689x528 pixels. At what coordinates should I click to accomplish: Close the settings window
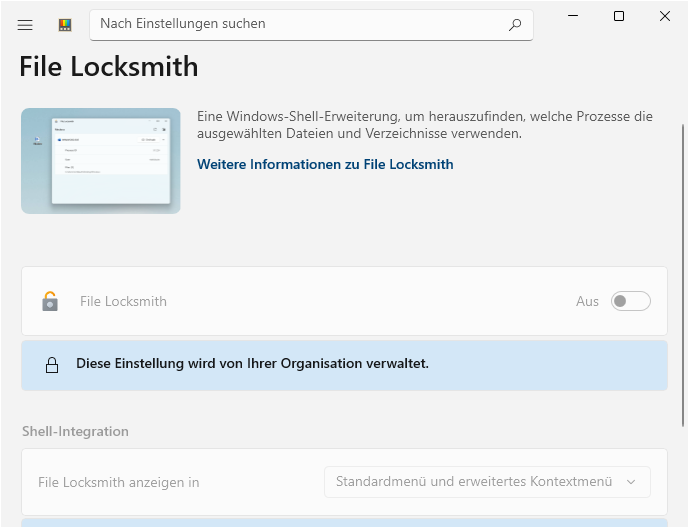665,16
